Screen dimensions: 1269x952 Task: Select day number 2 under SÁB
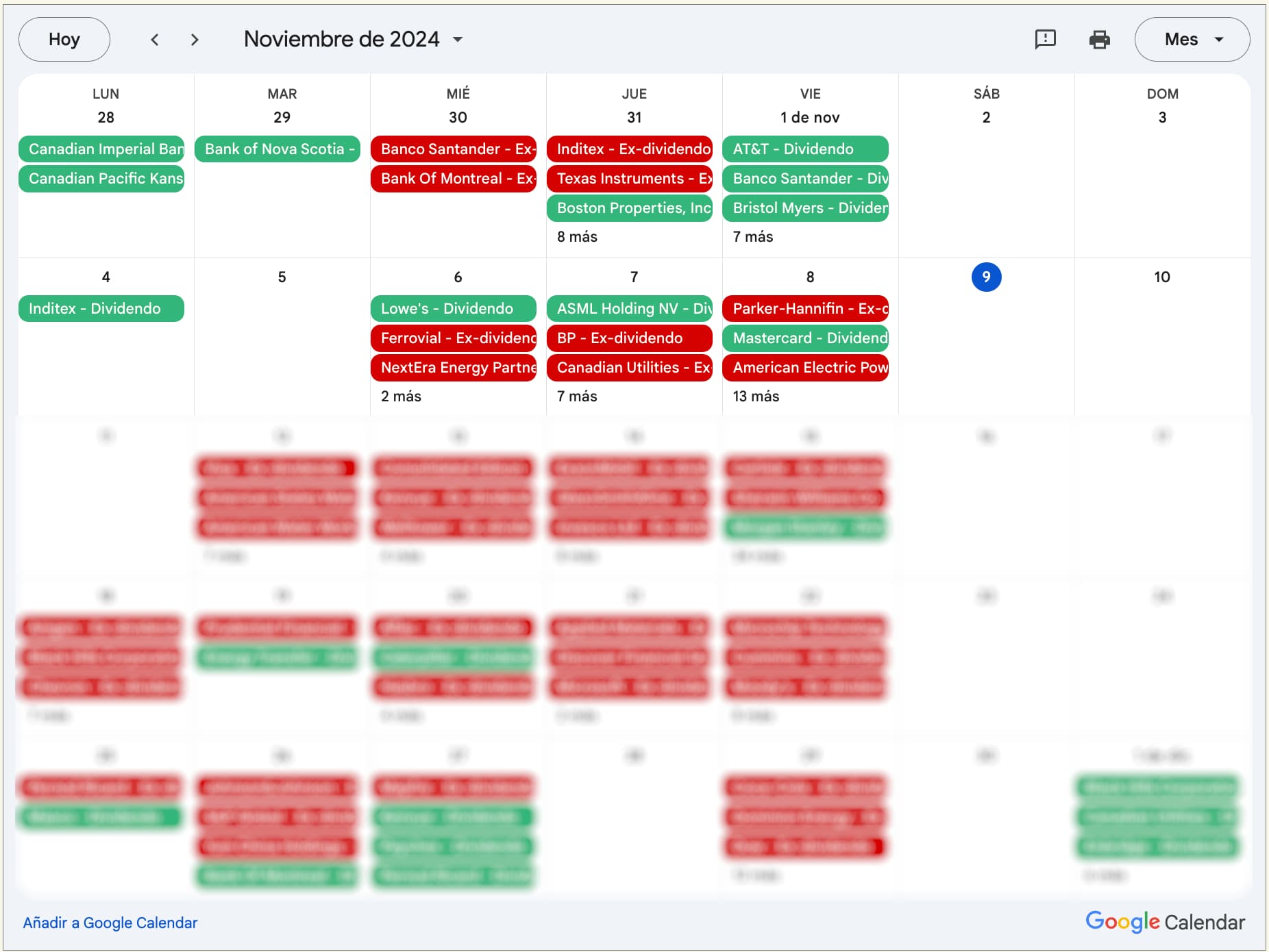986,117
